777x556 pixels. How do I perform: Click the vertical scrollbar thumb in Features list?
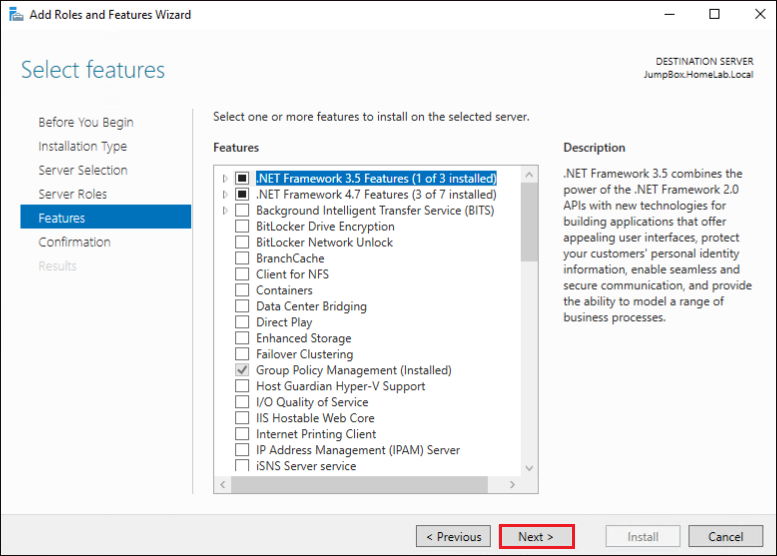point(529,222)
